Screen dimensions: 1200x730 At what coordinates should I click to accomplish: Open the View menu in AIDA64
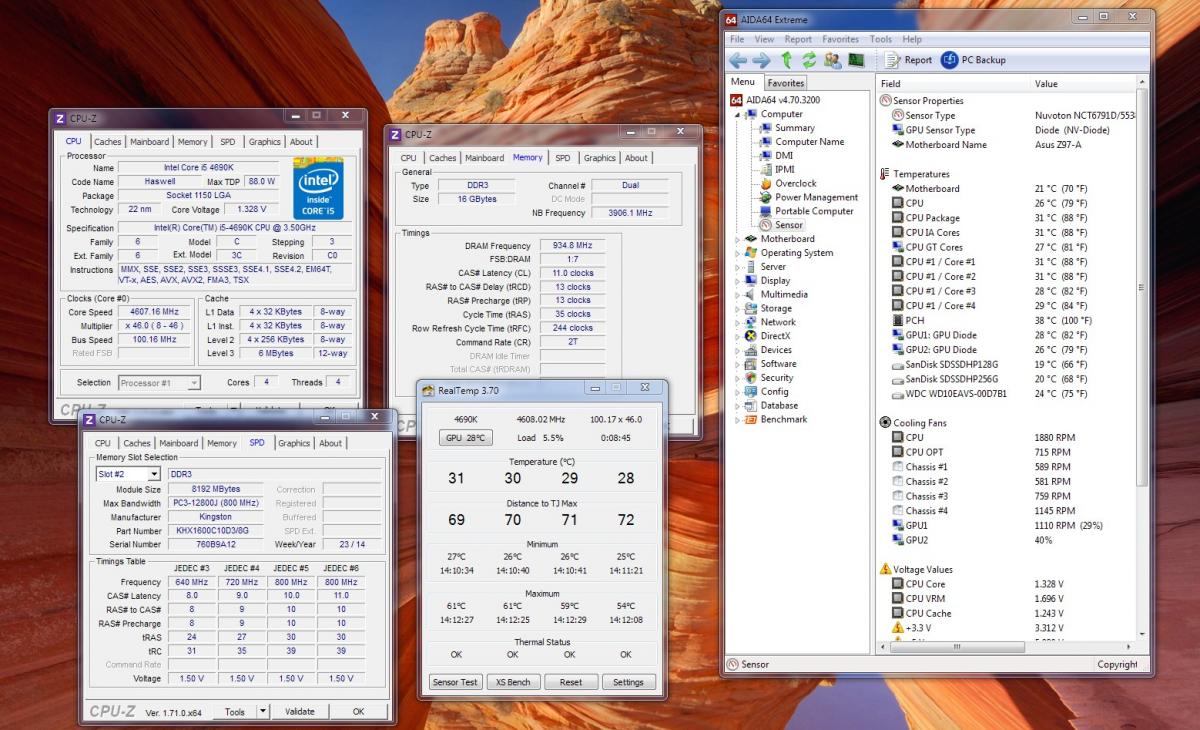pos(764,39)
